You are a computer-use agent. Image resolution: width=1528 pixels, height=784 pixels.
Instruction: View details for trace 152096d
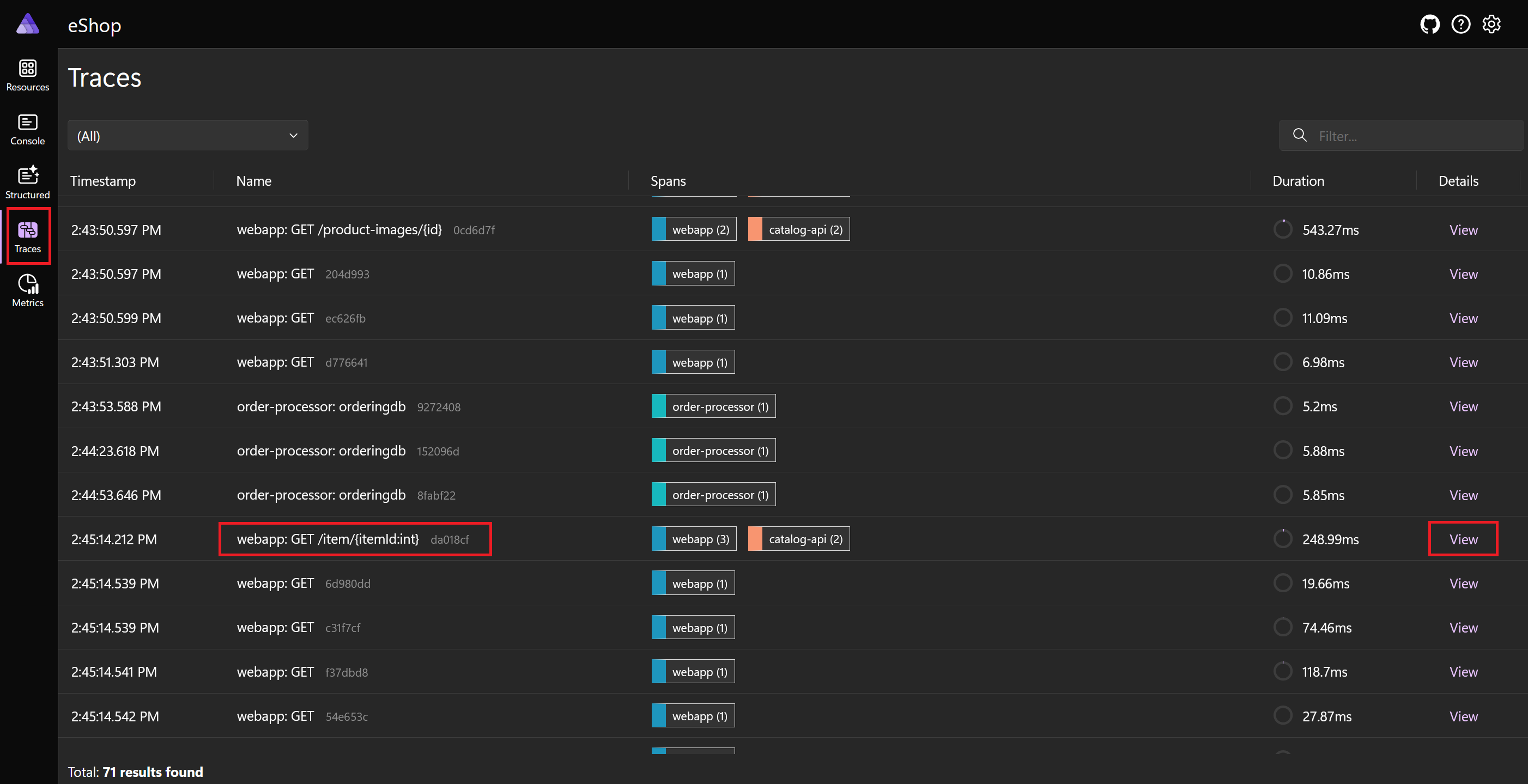point(1463,451)
